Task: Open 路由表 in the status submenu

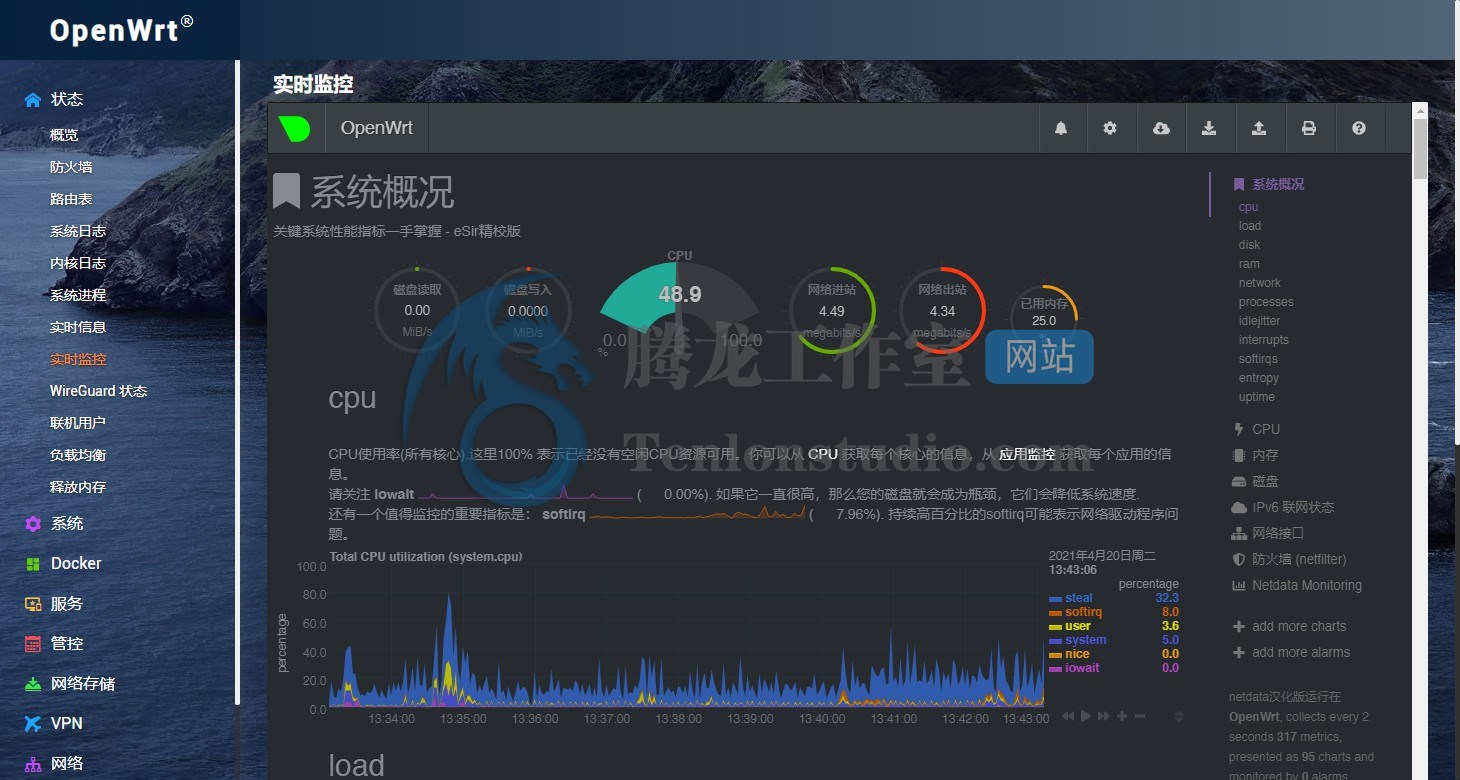Action: (71, 199)
